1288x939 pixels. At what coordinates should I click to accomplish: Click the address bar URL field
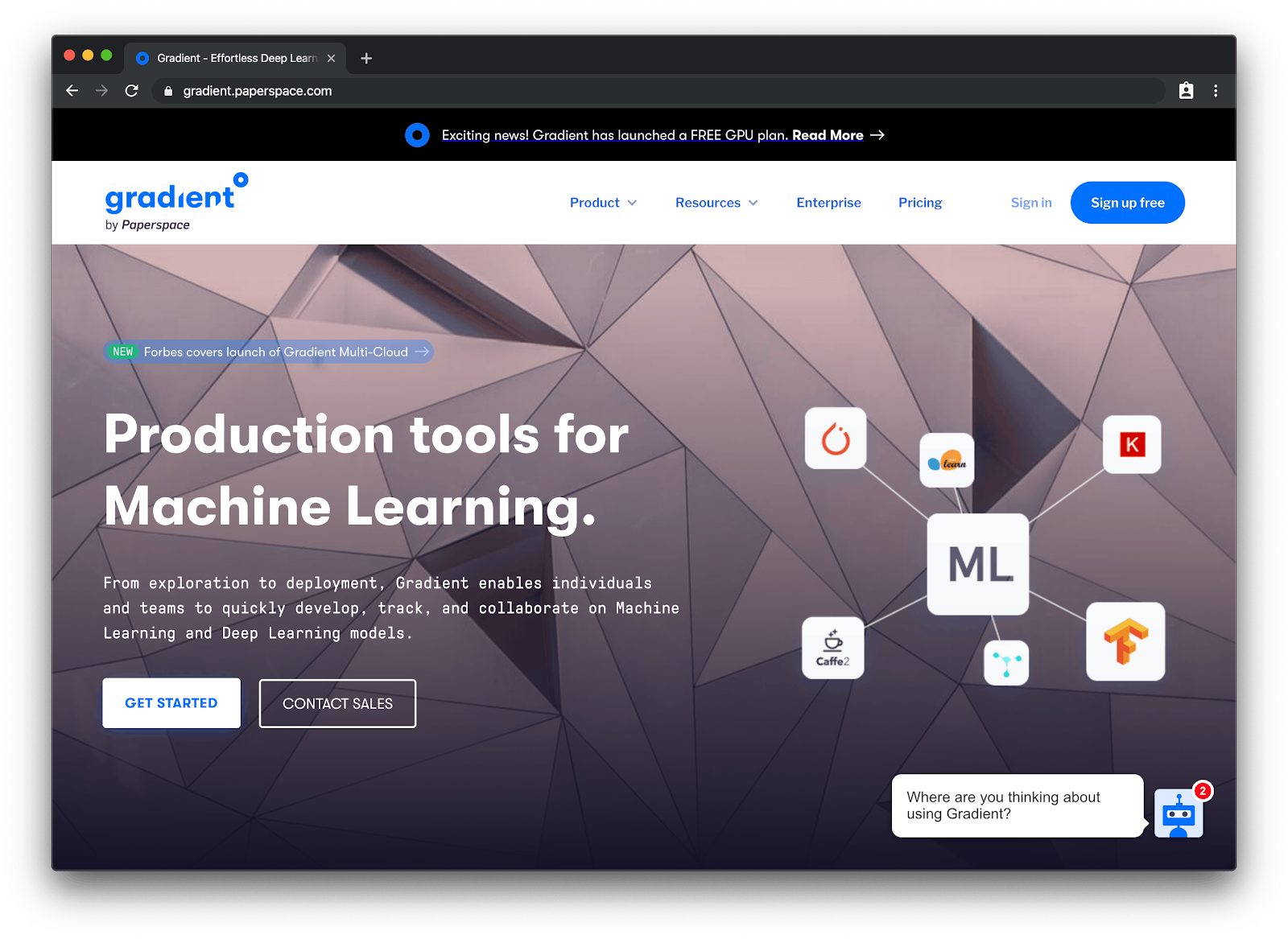(x=658, y=91)
